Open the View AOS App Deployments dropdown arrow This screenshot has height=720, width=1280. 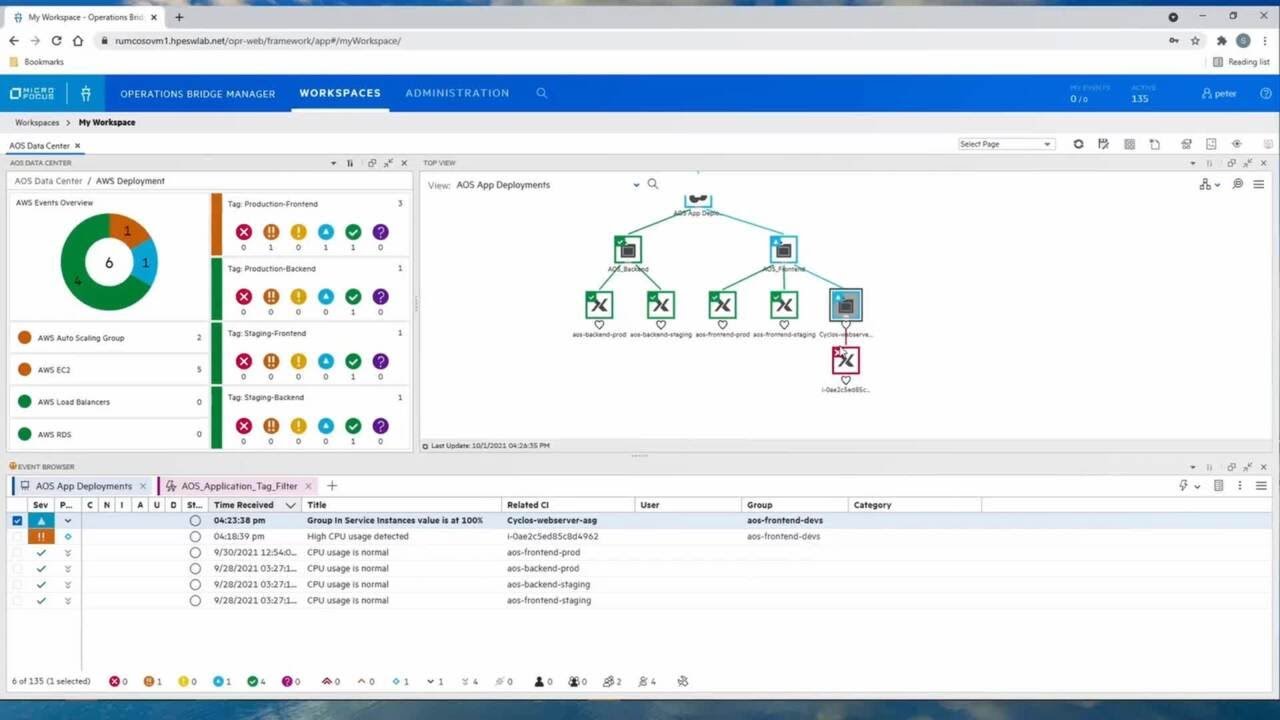coord(636,185)
